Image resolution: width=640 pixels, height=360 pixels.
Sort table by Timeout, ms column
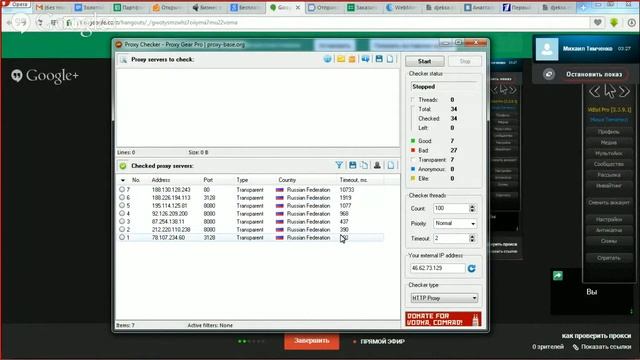pyautogui.click(x=353, y=180)
